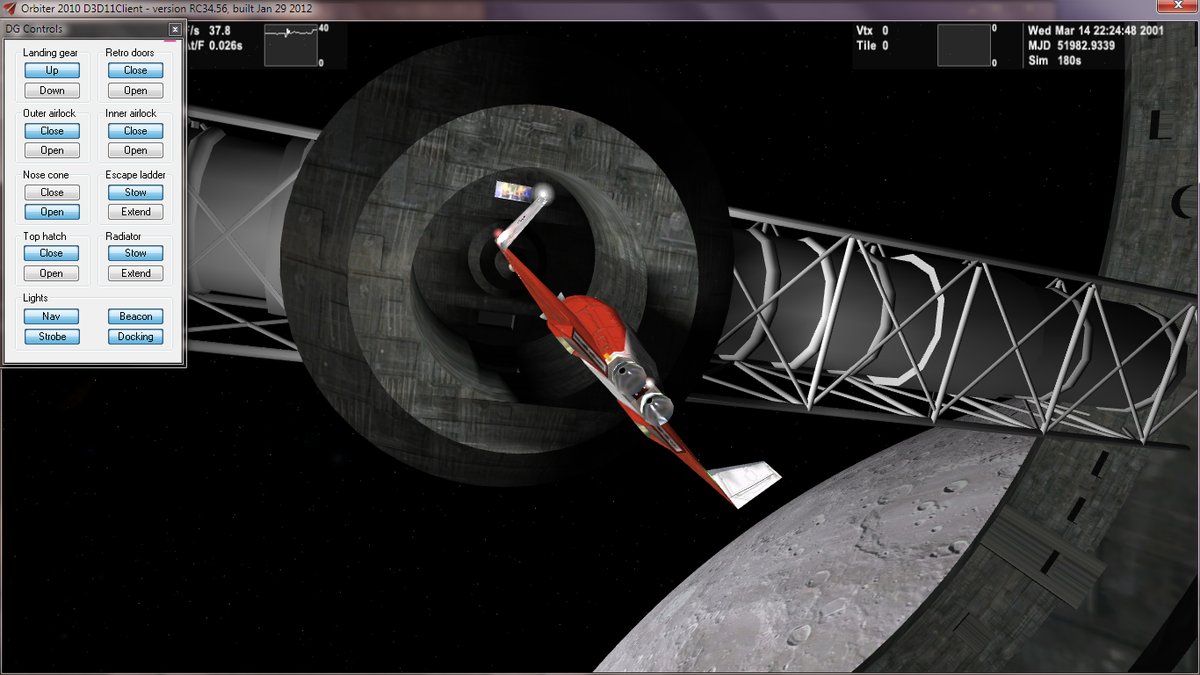Click the Vtx 0 statistic
Viewport: 1200px width, 675px height.
point(872,31)
